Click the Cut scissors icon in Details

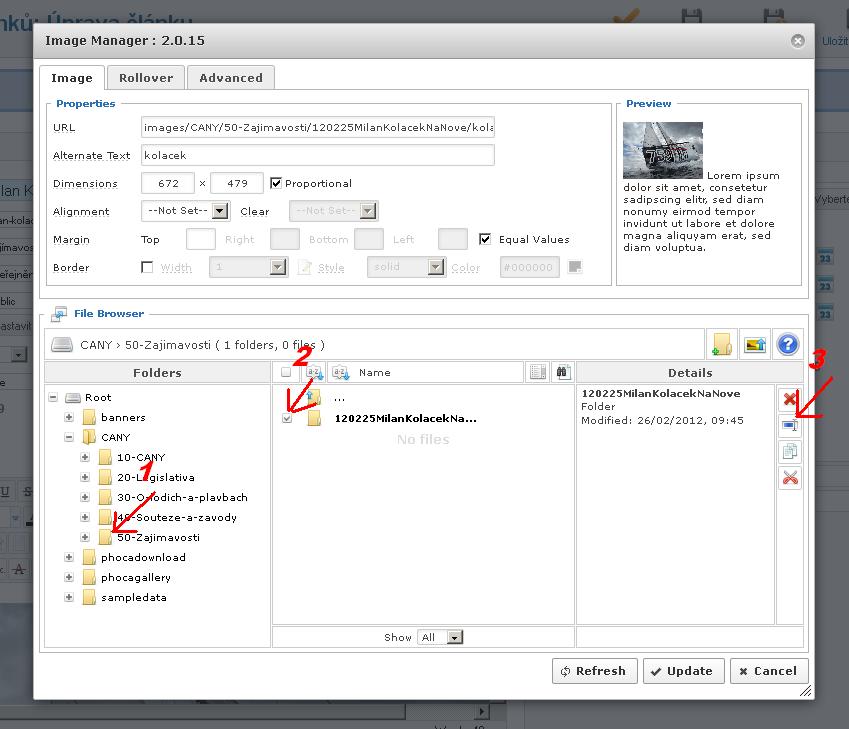pos(790,478)
